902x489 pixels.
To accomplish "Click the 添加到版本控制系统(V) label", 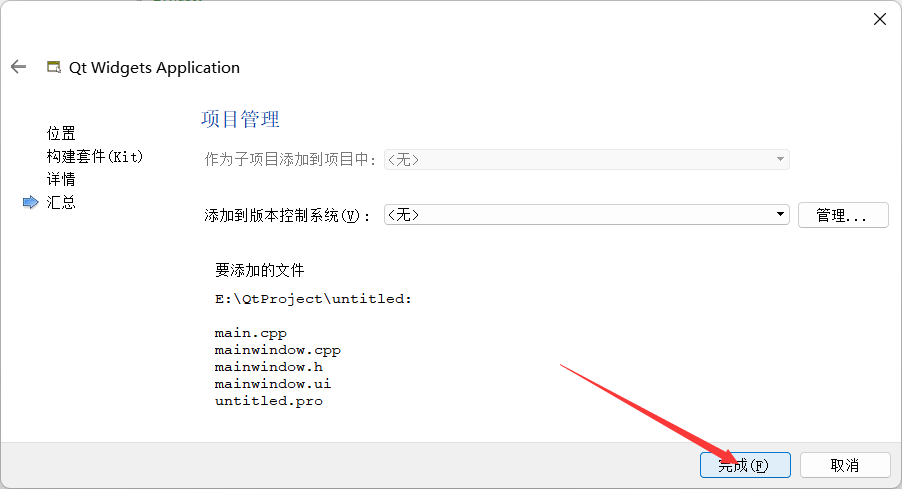I will coord(287,215).
